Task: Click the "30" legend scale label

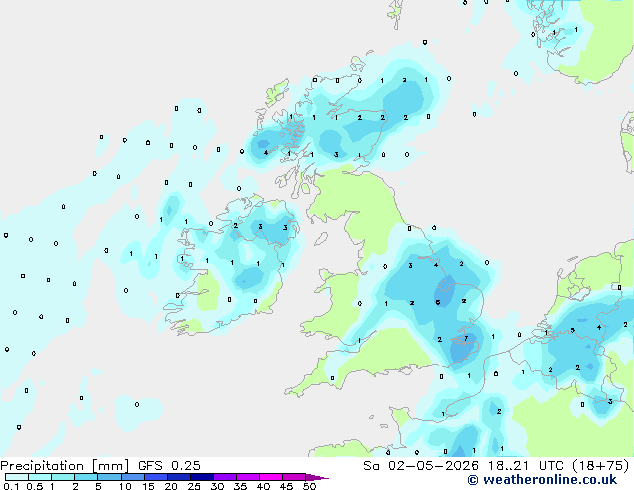Action: 217,486
